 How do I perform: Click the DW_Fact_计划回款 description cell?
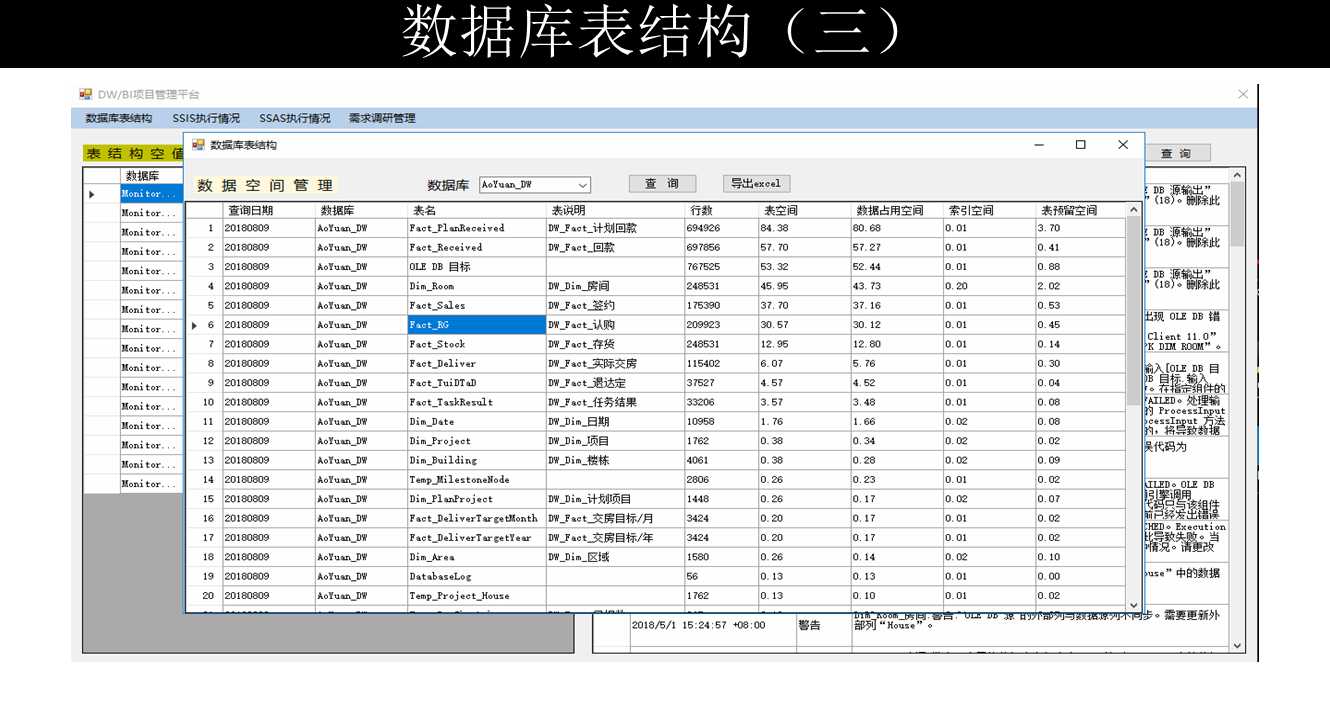tap(615, 228)
